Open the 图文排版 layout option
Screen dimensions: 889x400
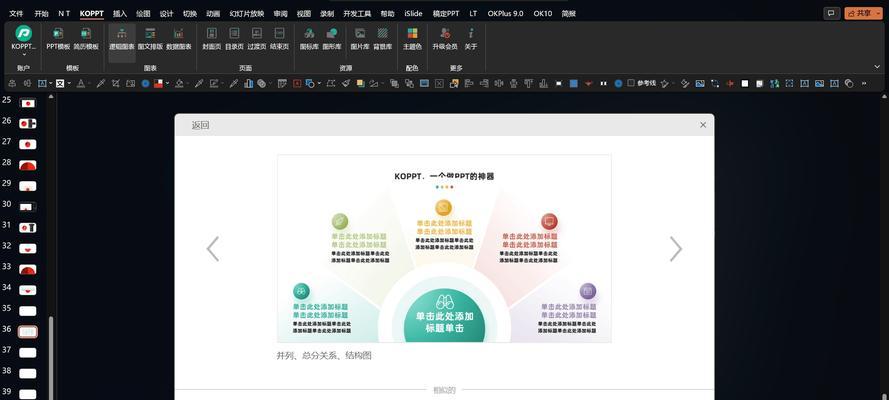coord(150,39)
